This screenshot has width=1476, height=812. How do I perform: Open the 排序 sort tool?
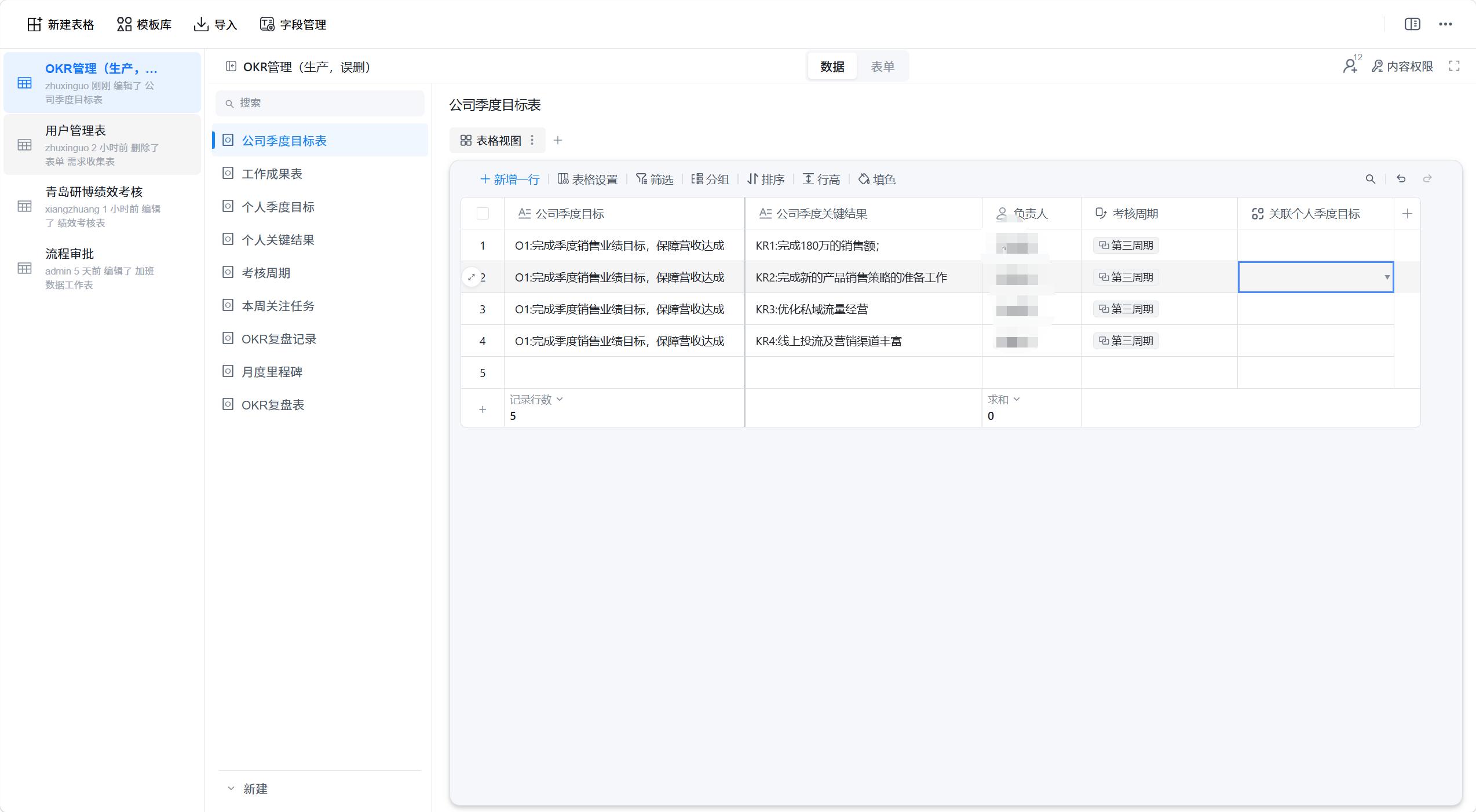766,180
